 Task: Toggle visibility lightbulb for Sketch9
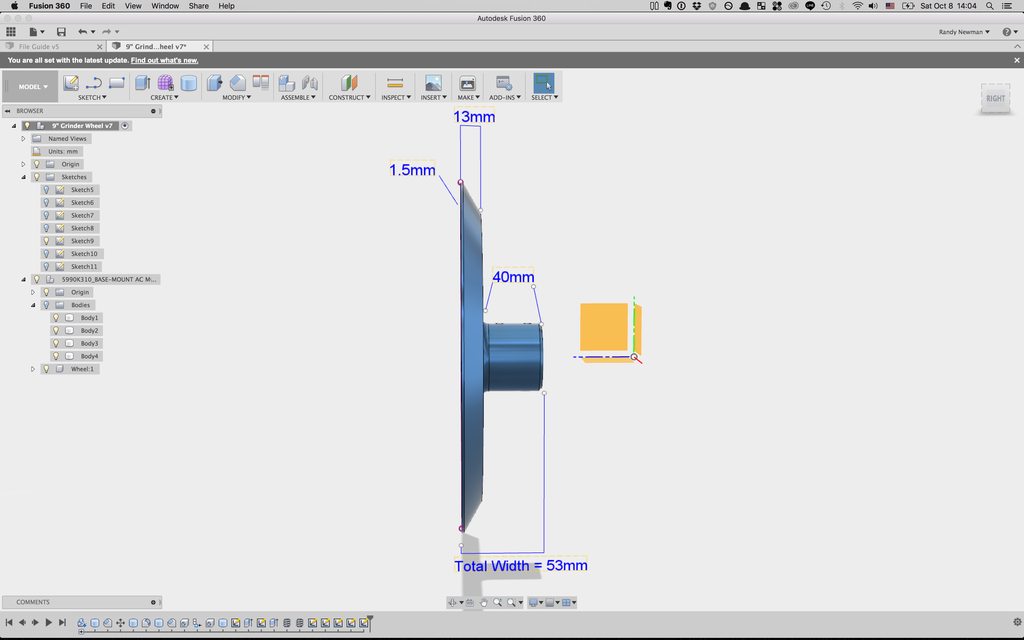tap(46, 241)
